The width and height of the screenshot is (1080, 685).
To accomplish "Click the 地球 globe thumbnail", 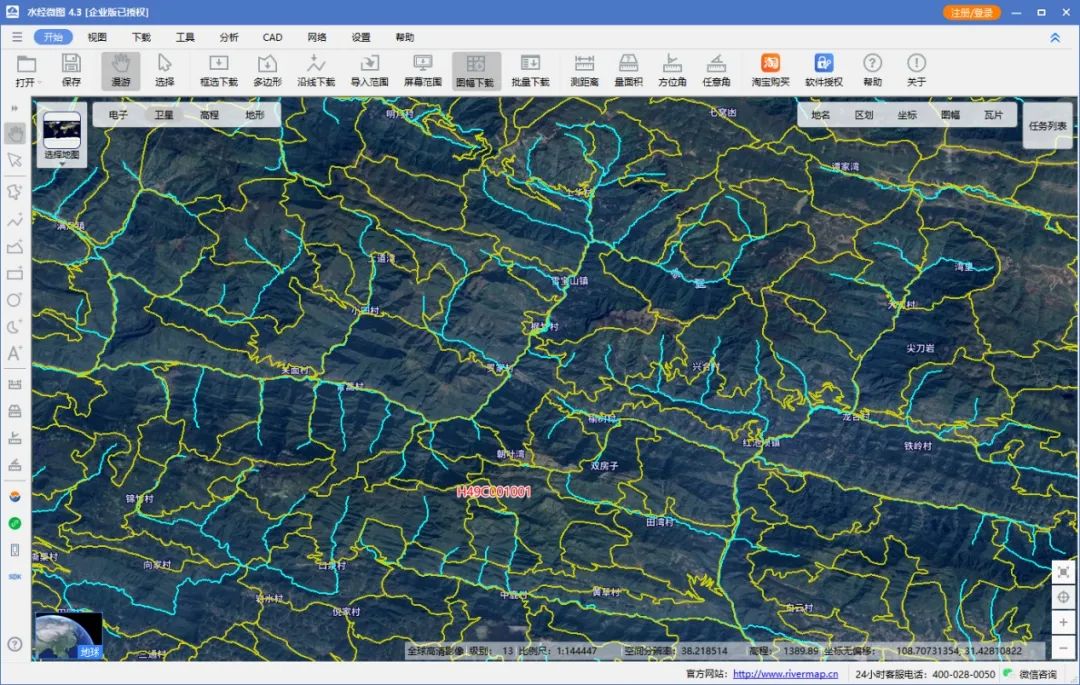I will [x=68, y=635].
